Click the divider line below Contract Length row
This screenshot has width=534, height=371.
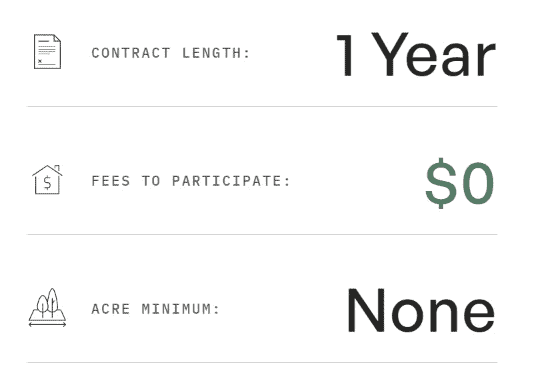(x=262, y=106)
